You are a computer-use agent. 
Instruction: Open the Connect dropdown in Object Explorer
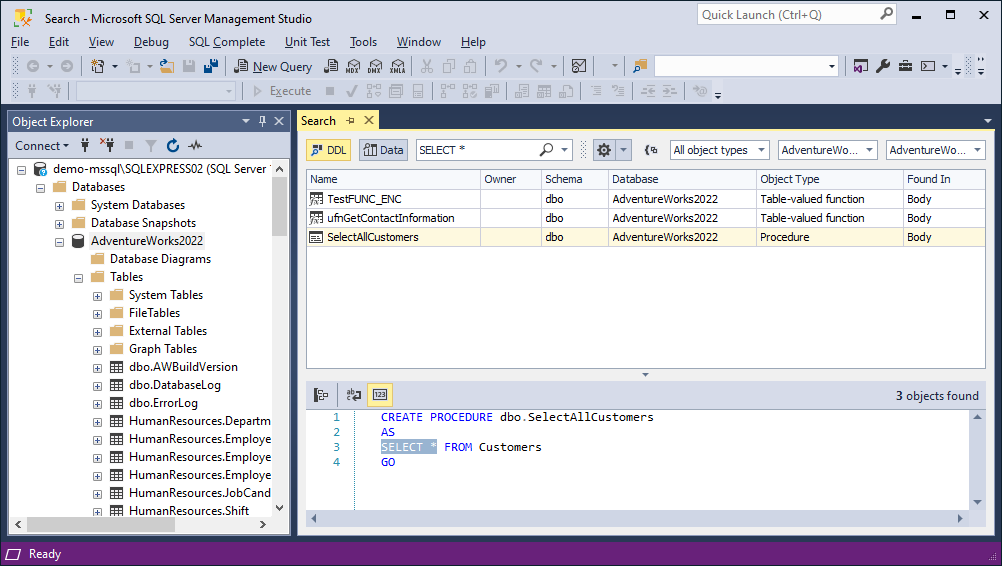click(42, 146)
